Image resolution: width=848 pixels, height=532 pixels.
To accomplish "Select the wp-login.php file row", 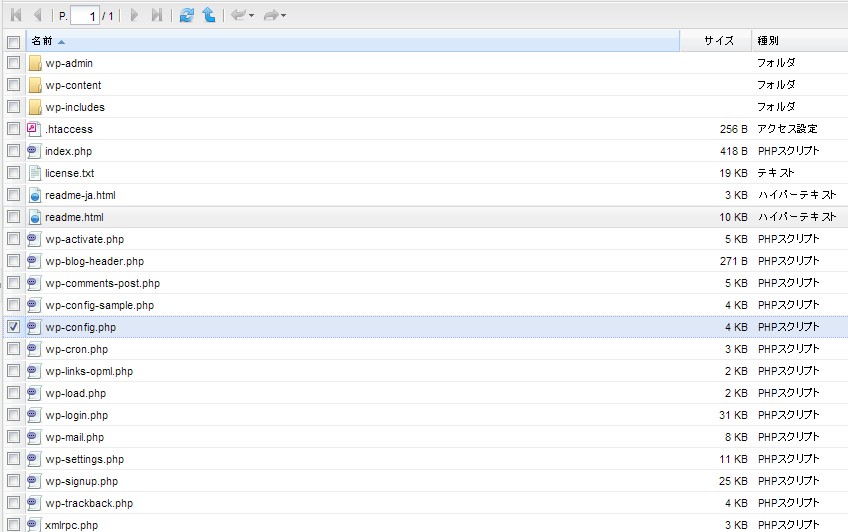I will (77, 415).
